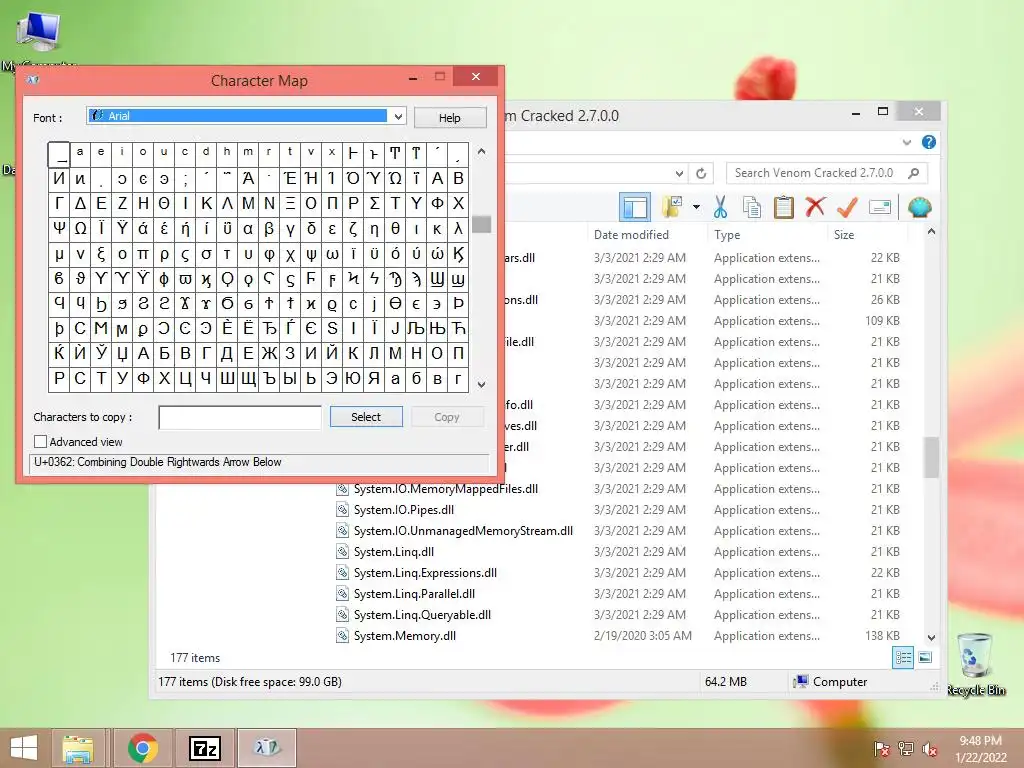Click the Select button in Character Map
The height and width of the screenshot is (768, 1024).
point(366,417)
